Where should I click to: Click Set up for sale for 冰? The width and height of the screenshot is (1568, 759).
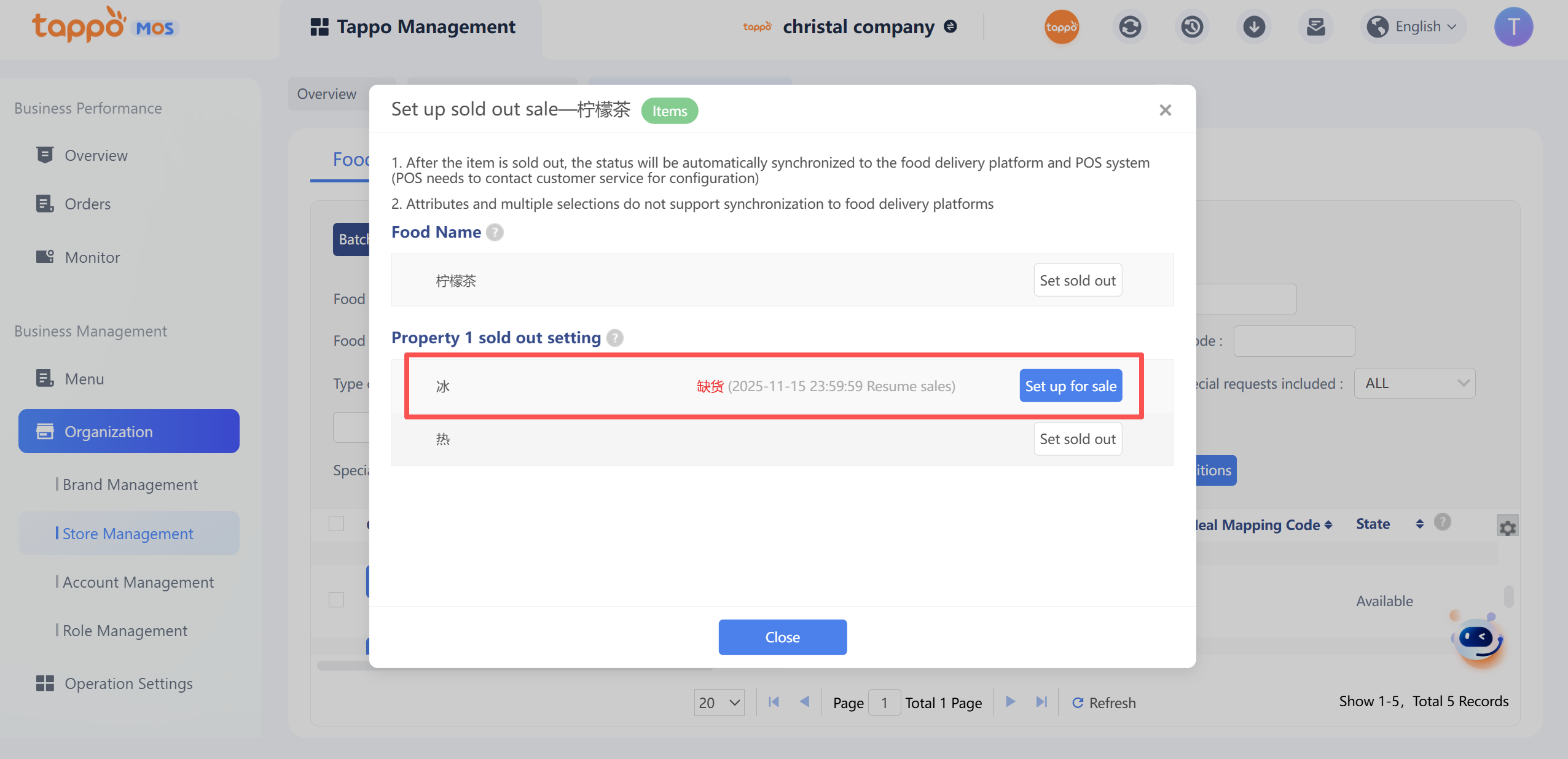pos(1070,386)
